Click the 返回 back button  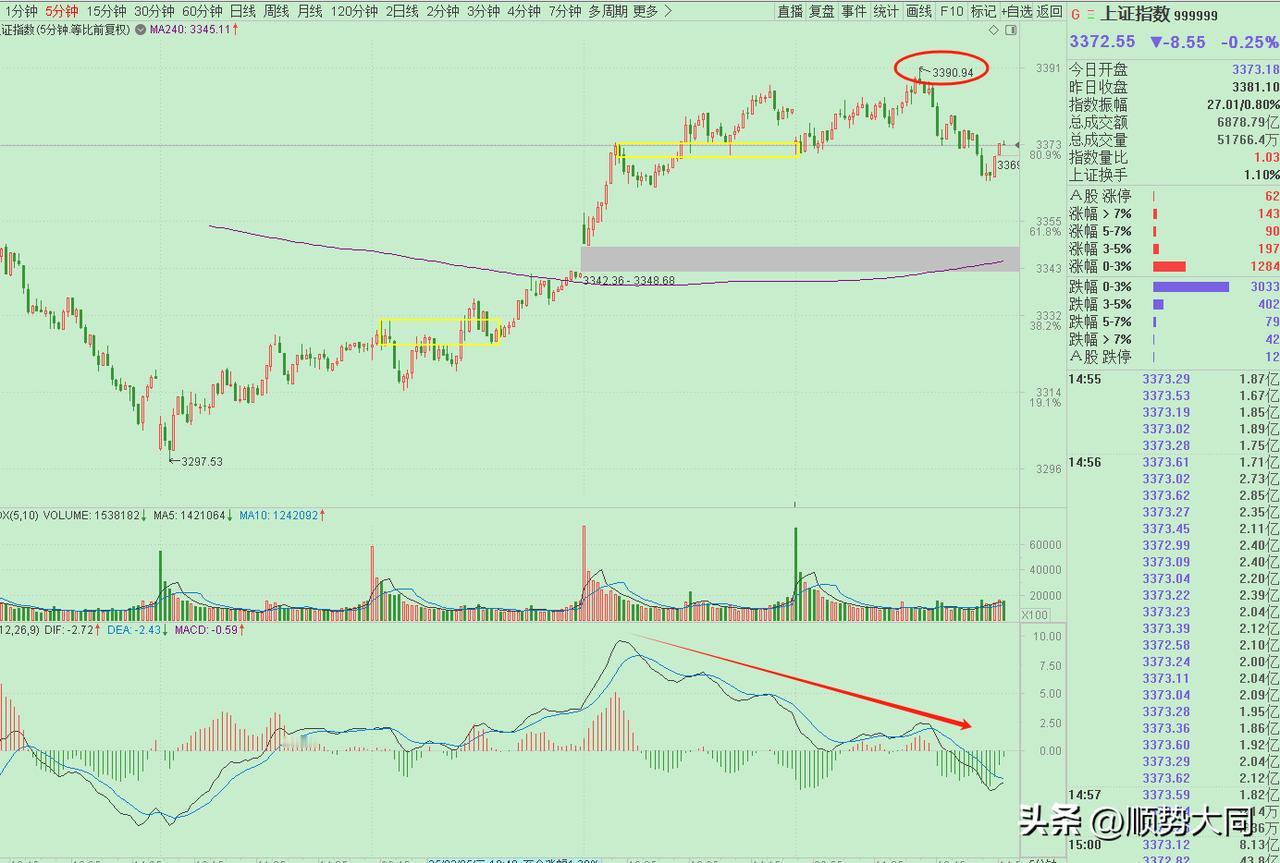(x=1049, y=11)
